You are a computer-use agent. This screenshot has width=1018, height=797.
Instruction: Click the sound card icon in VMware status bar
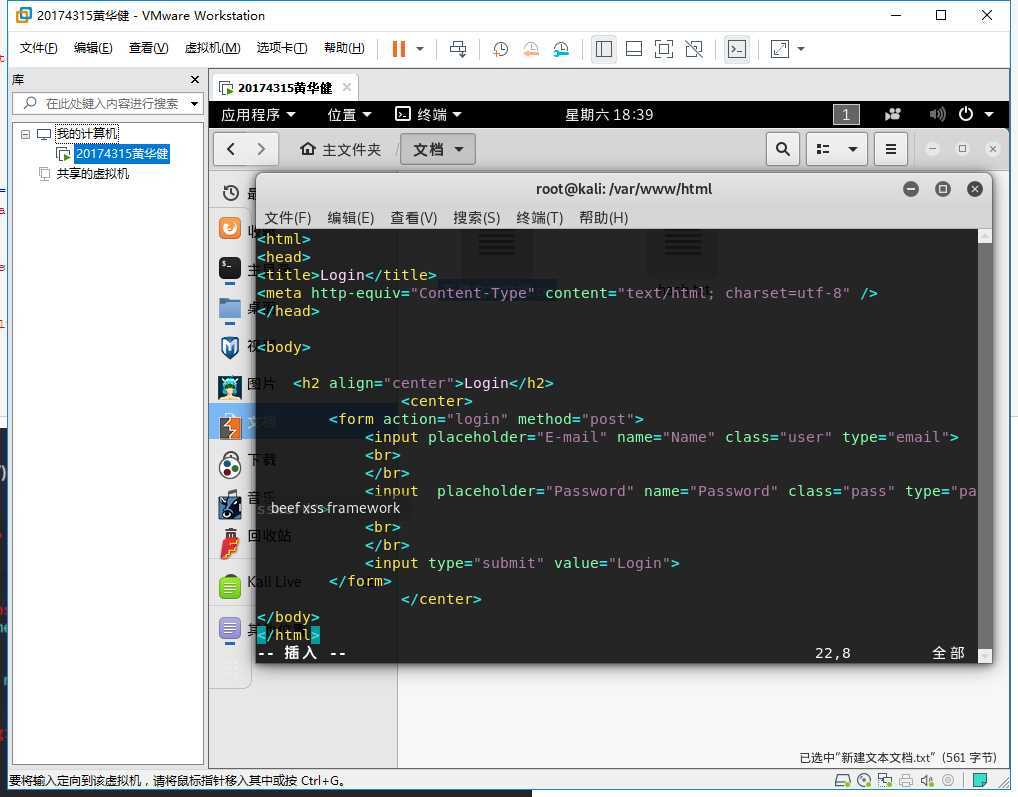click(x=927, y=780)
